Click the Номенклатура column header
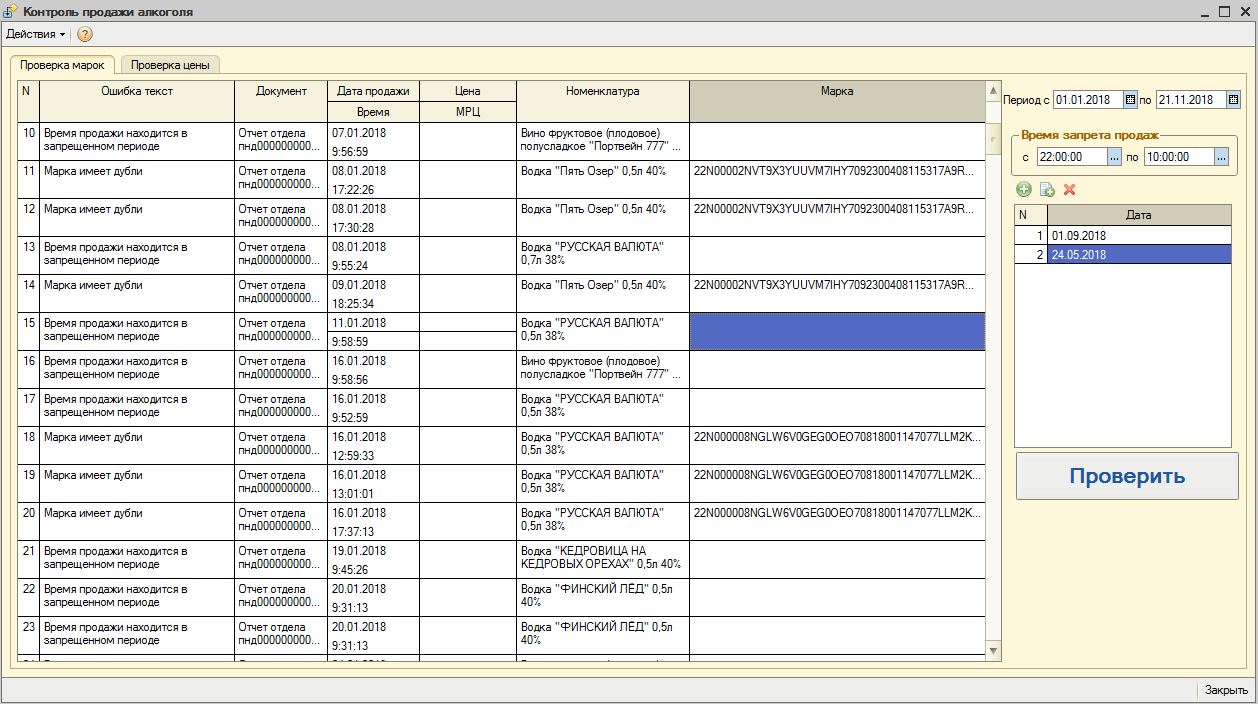This screenshot has width=1258, height=704. (603, 101)
